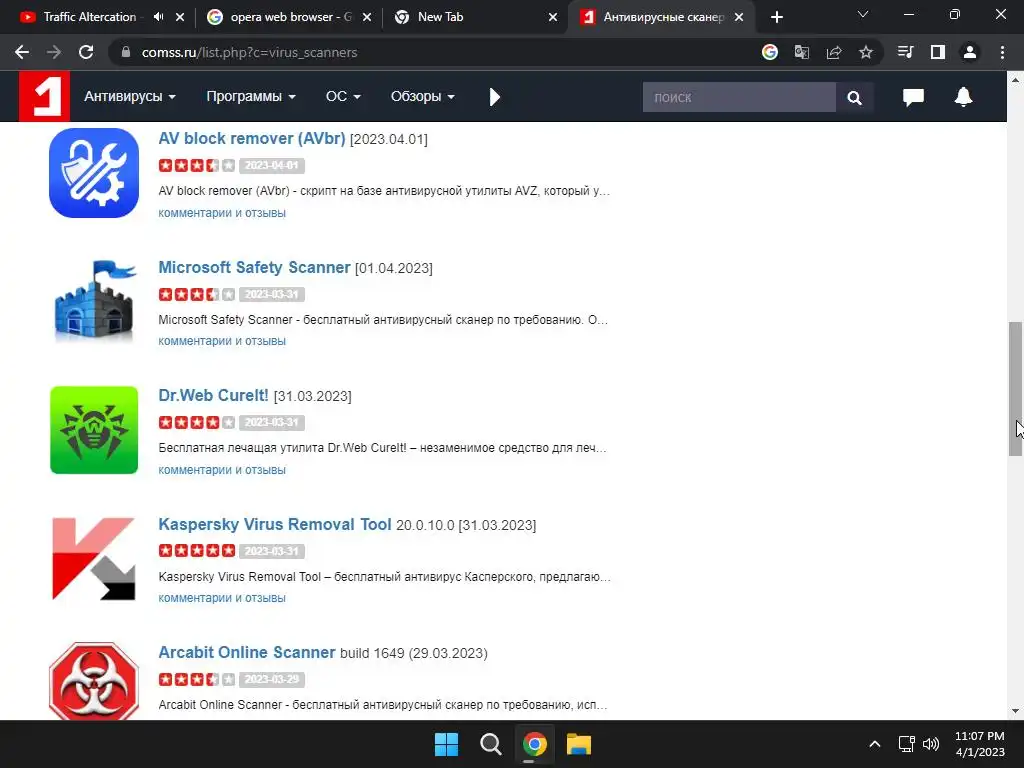Open the AV block remover app icon
Screen dimensions: 1024x768
click(x=94, y=173)
